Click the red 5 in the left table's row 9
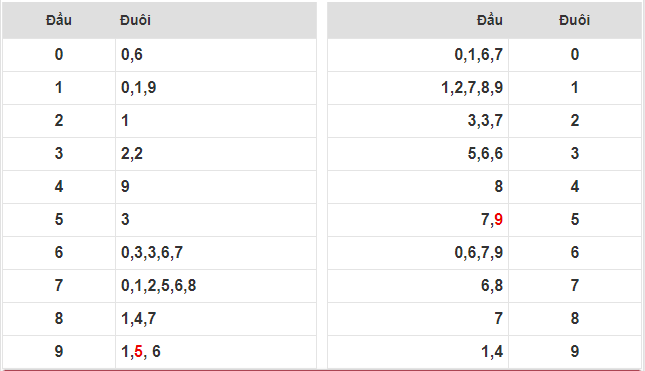This screenshot has height=371, width=645. click(x=138, y=352)
